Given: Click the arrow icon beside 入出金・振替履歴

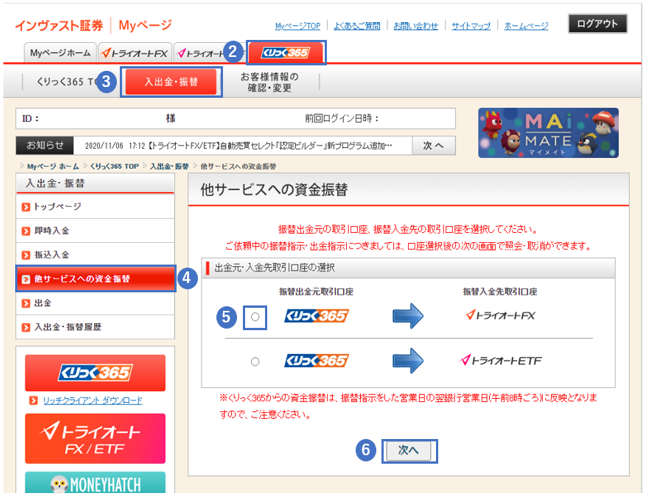Looking at the screenshot, I should click(26, 327).
